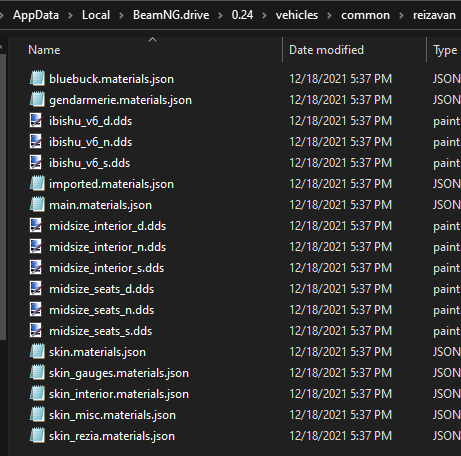
Task: Select file bluebuck.materials.json
Action: (x=111, y=79)
